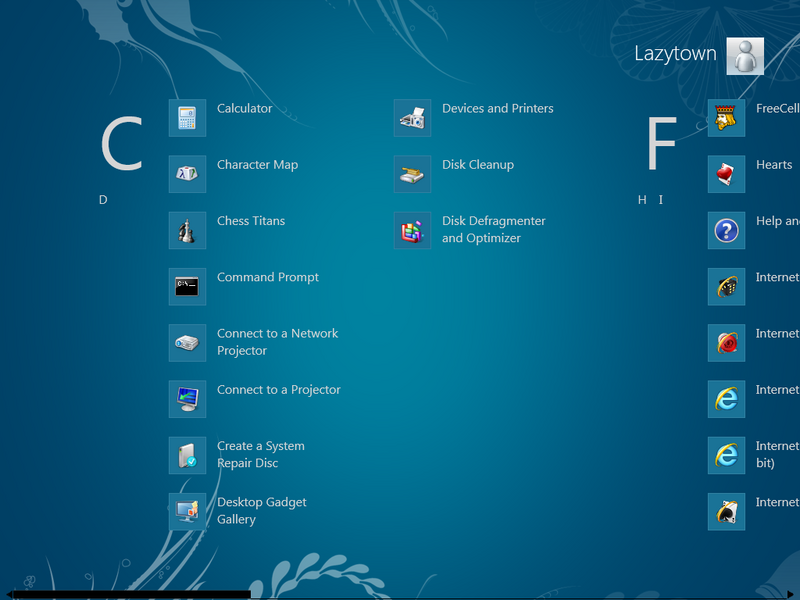
Task: Select the large C group header
Action: click(121, 143)
